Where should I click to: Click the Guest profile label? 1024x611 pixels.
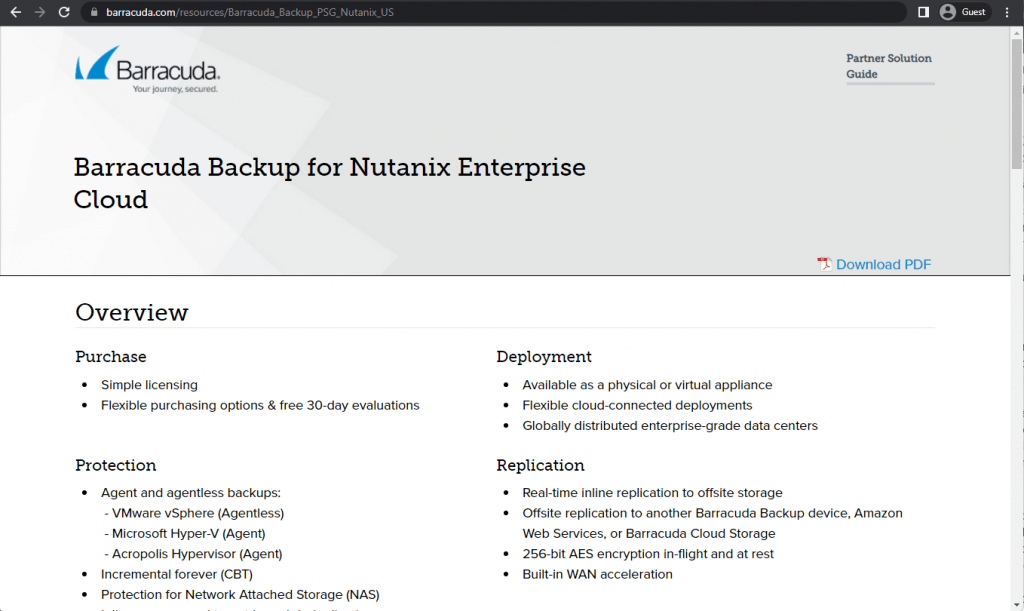point(973,12)
